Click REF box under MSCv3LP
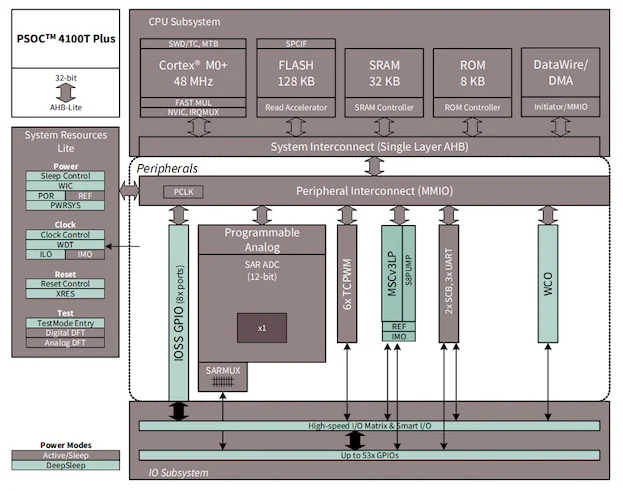This screenshot has height=491, width=623. click(399, 327)
